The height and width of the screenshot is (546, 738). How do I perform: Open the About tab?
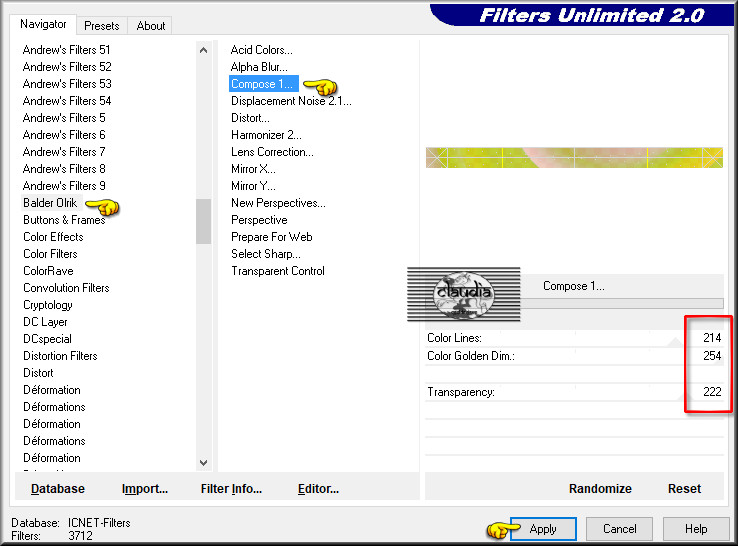[x=151, y=26]
